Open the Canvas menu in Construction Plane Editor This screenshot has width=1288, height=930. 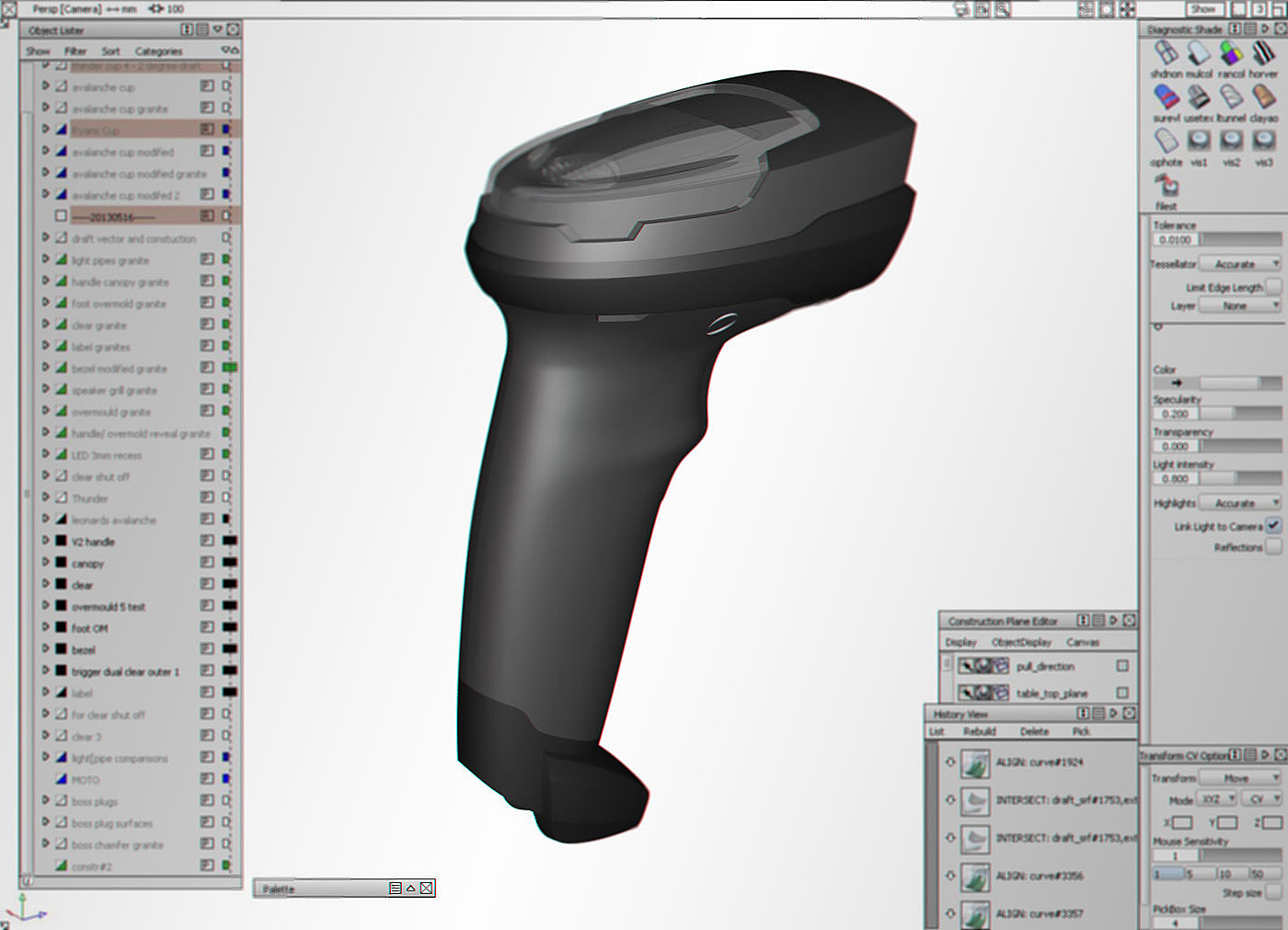1083,642
